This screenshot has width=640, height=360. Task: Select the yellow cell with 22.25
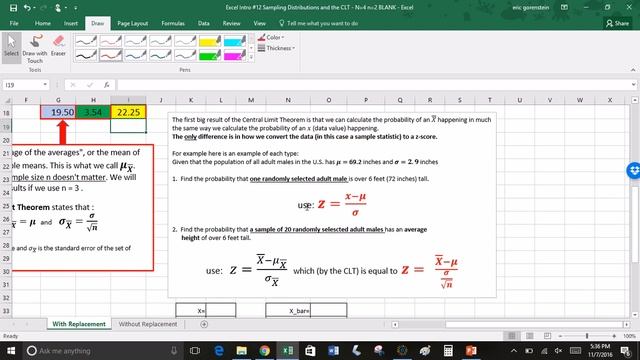128,112
